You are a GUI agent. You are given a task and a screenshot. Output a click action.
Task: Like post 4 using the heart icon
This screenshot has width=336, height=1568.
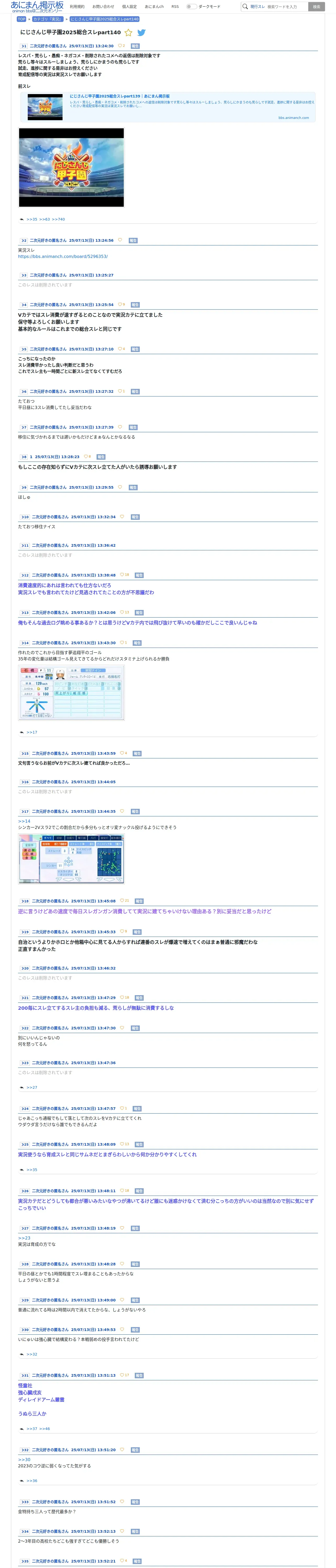click(x=120, y=305)
